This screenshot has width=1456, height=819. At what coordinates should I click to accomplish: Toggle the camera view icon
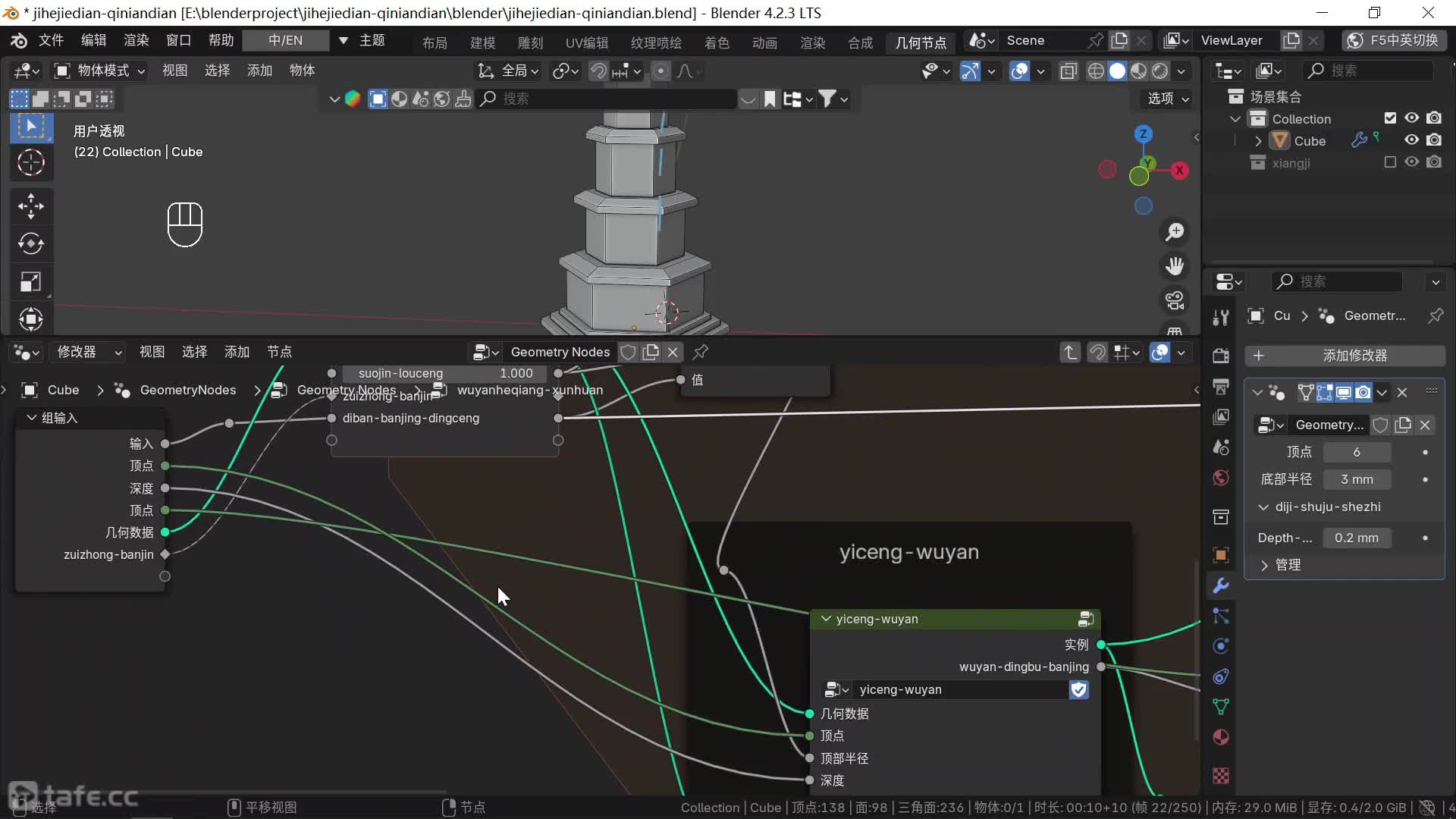1175,300
